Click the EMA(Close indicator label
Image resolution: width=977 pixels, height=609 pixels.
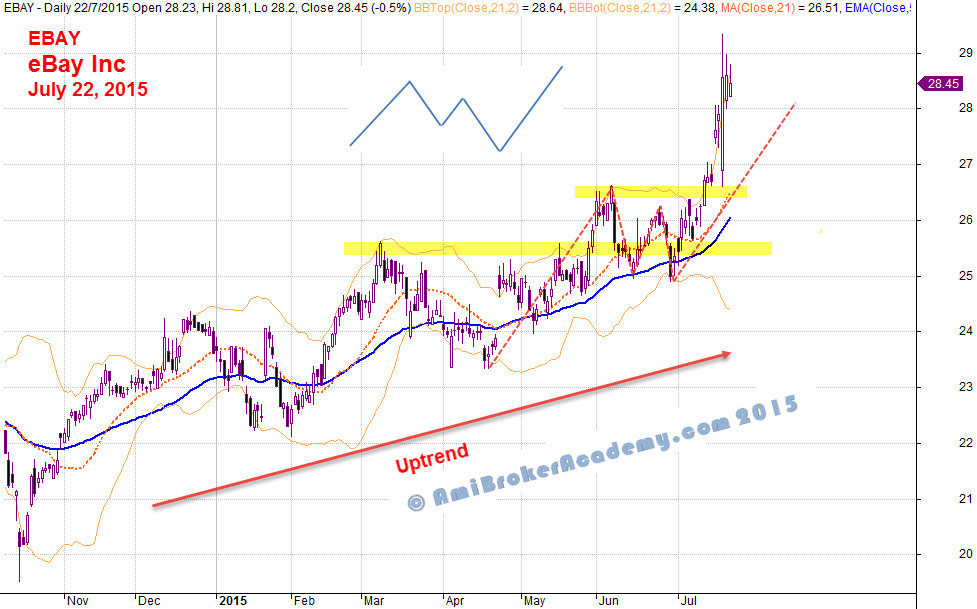(x=879, y=7)
